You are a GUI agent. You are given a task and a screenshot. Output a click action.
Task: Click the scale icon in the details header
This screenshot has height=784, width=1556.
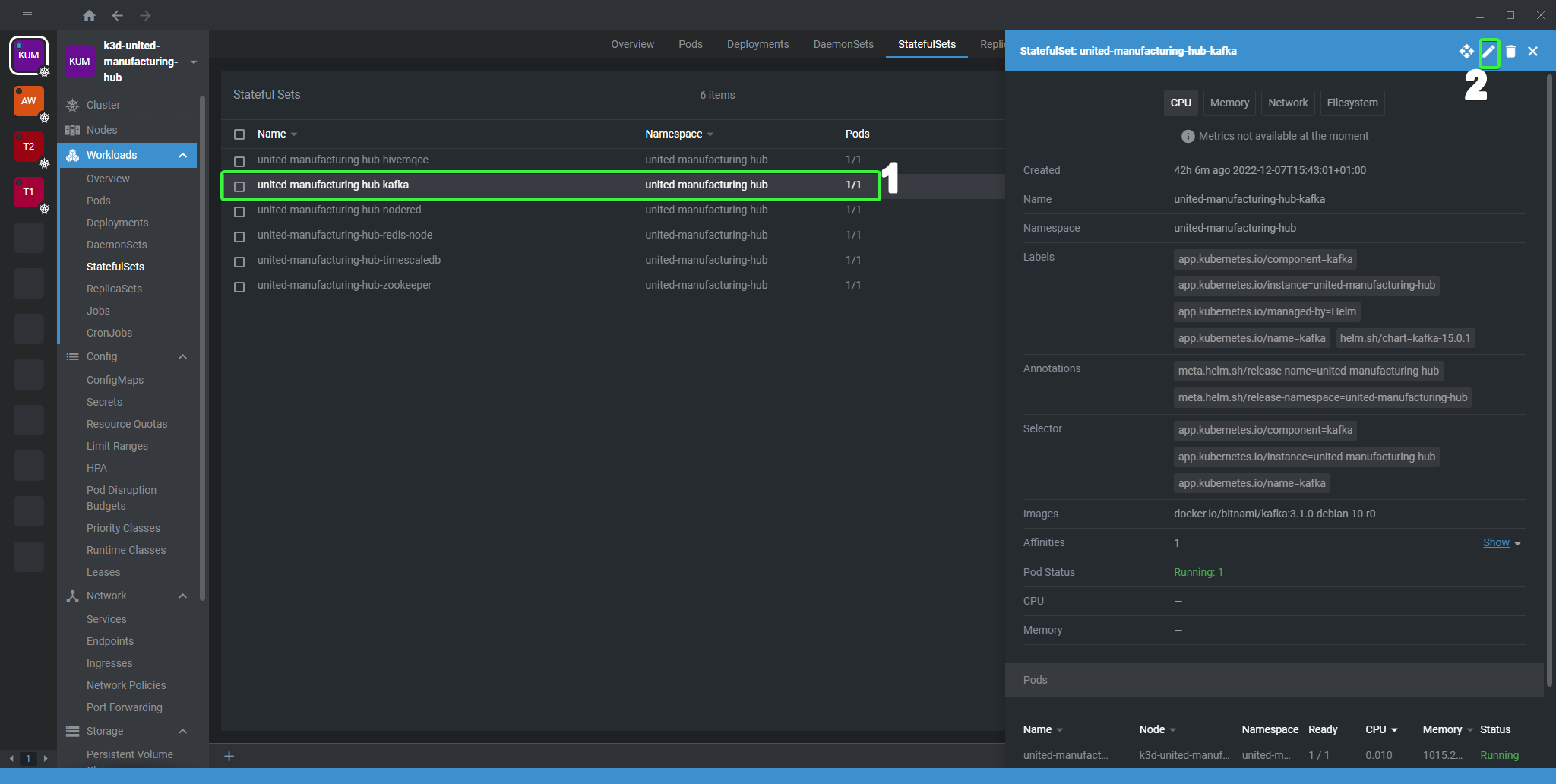tap(1466, 52)
